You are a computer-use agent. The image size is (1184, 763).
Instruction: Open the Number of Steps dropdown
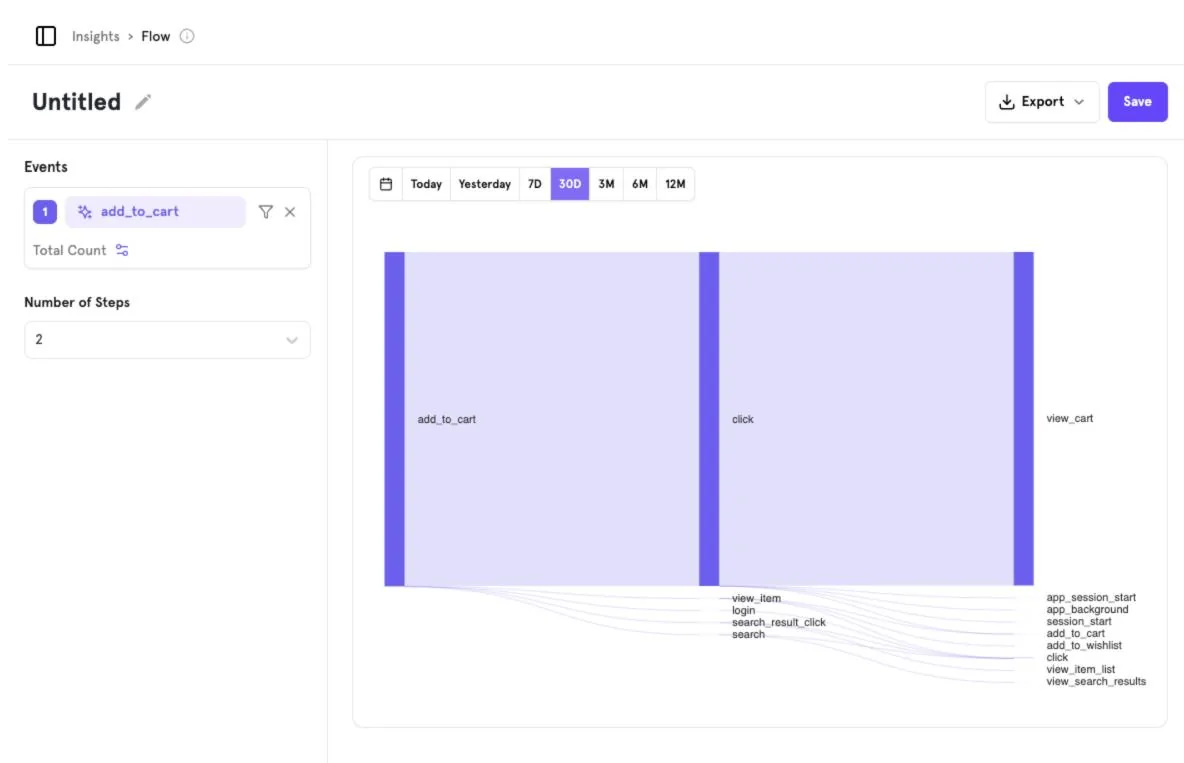(167, 339)
